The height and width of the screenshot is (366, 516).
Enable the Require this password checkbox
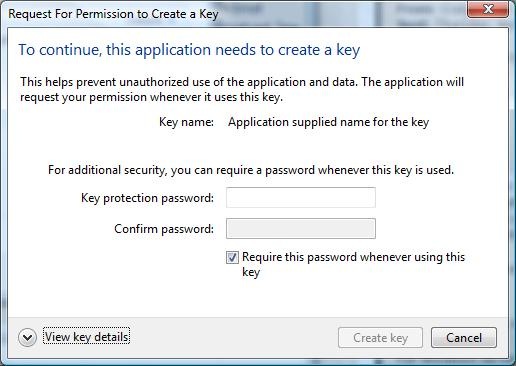[x=232, y=258]
